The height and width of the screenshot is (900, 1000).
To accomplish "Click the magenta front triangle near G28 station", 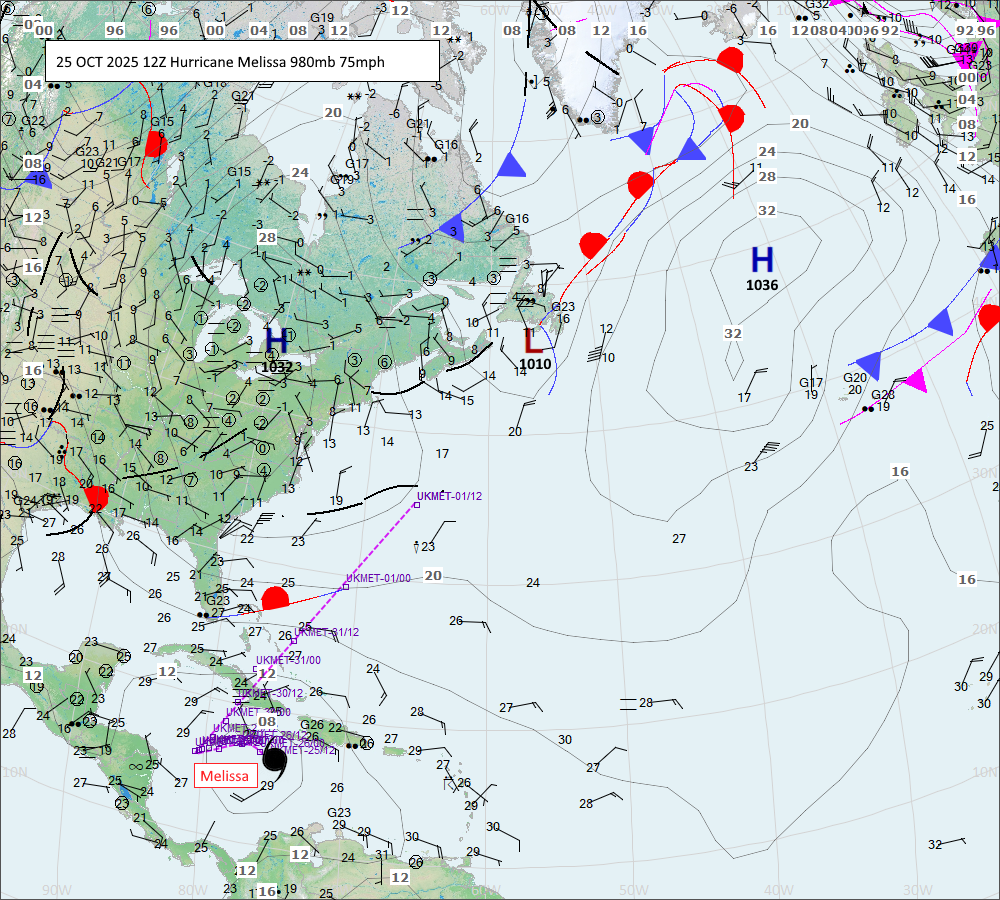I will click(x=913, y=381).
